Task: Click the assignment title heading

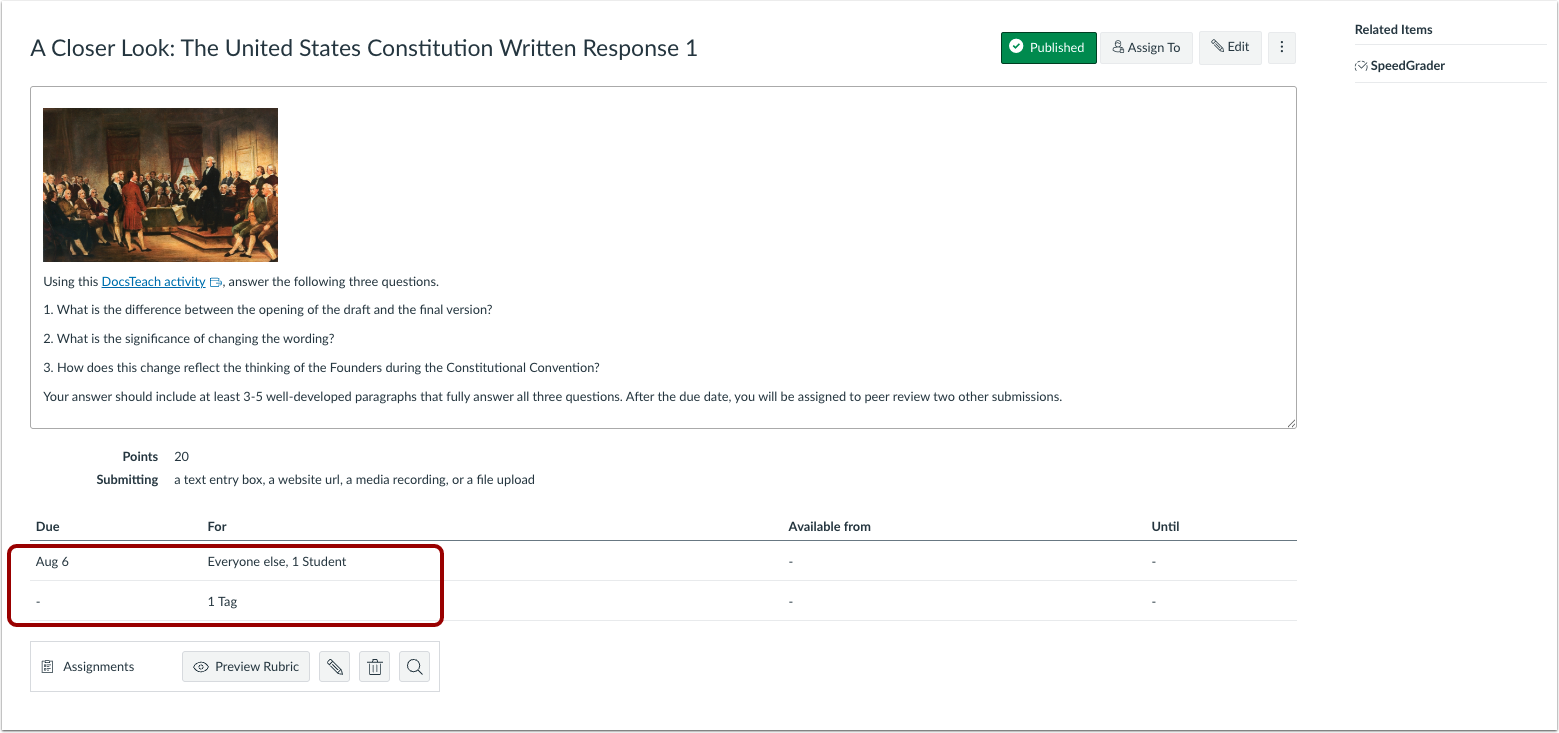Action: (x=364, y=48)
